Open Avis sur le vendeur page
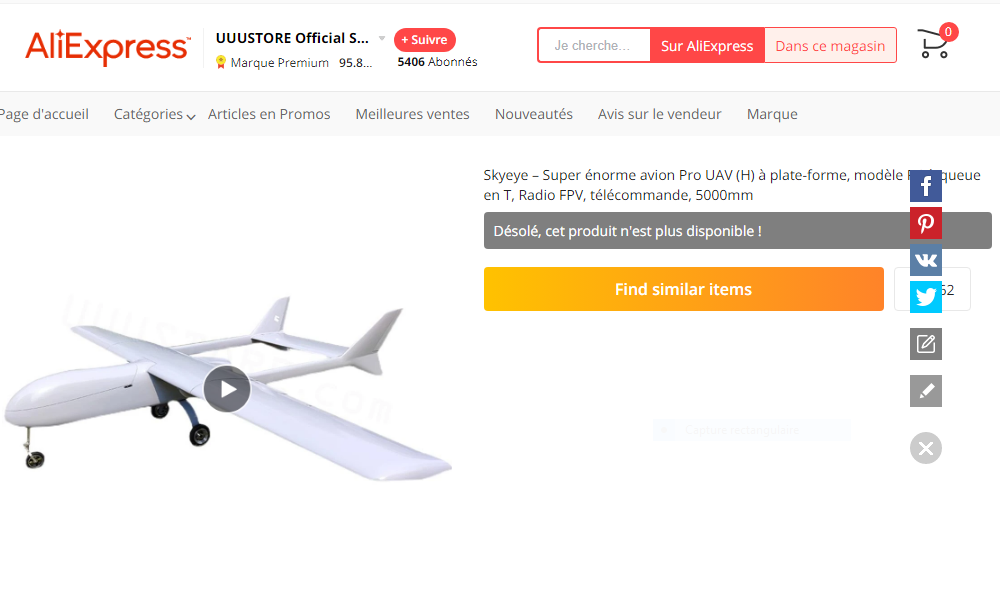Screen dimensions: 1000x603 pos(659,114)
